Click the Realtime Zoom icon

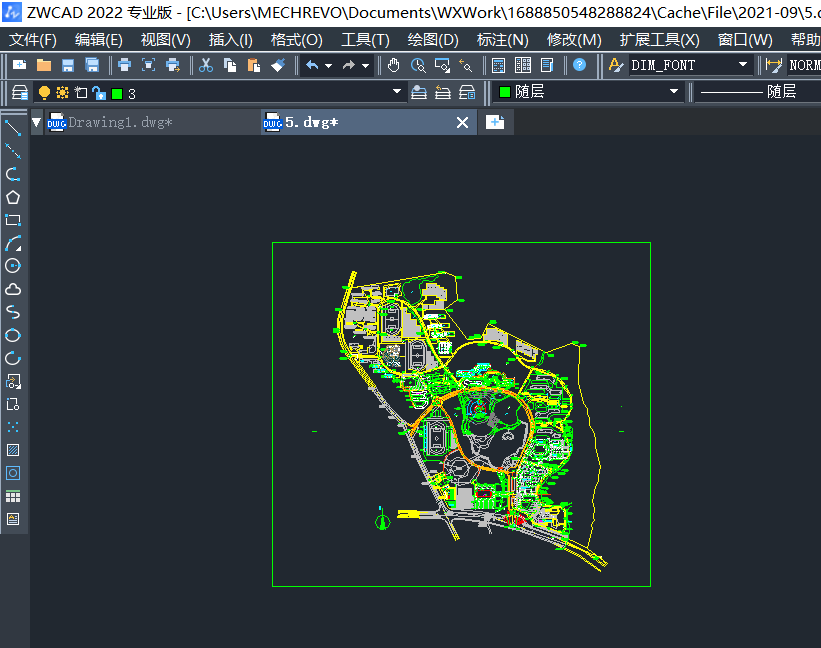click(418, 65)
